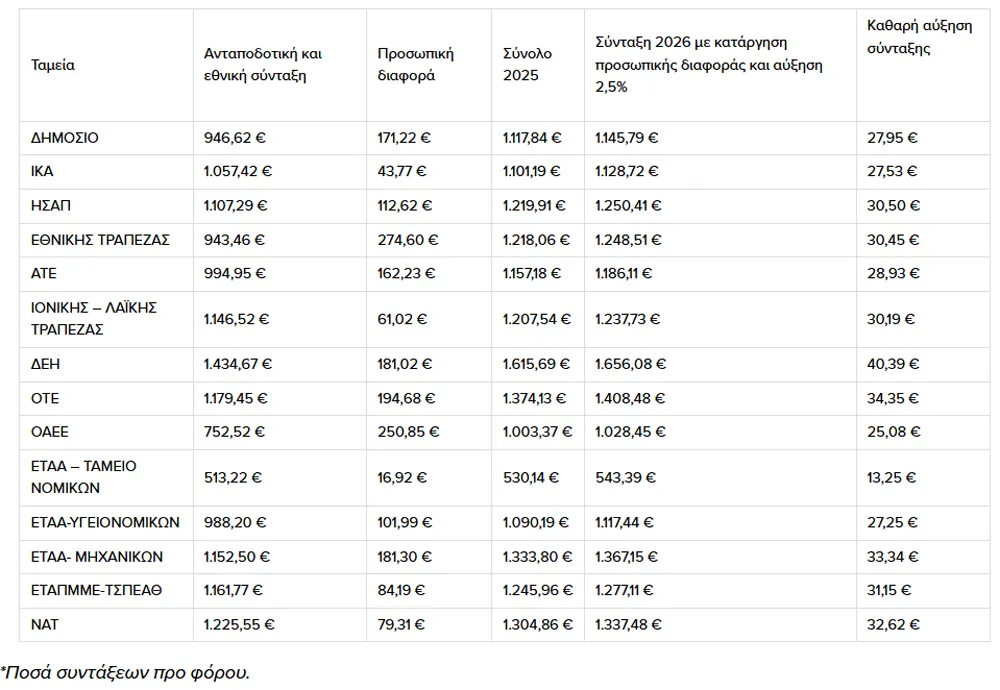Click the ΝΑΤ fund cell
This screenshot has width=1000, height=690.
[x=45, y=624]
